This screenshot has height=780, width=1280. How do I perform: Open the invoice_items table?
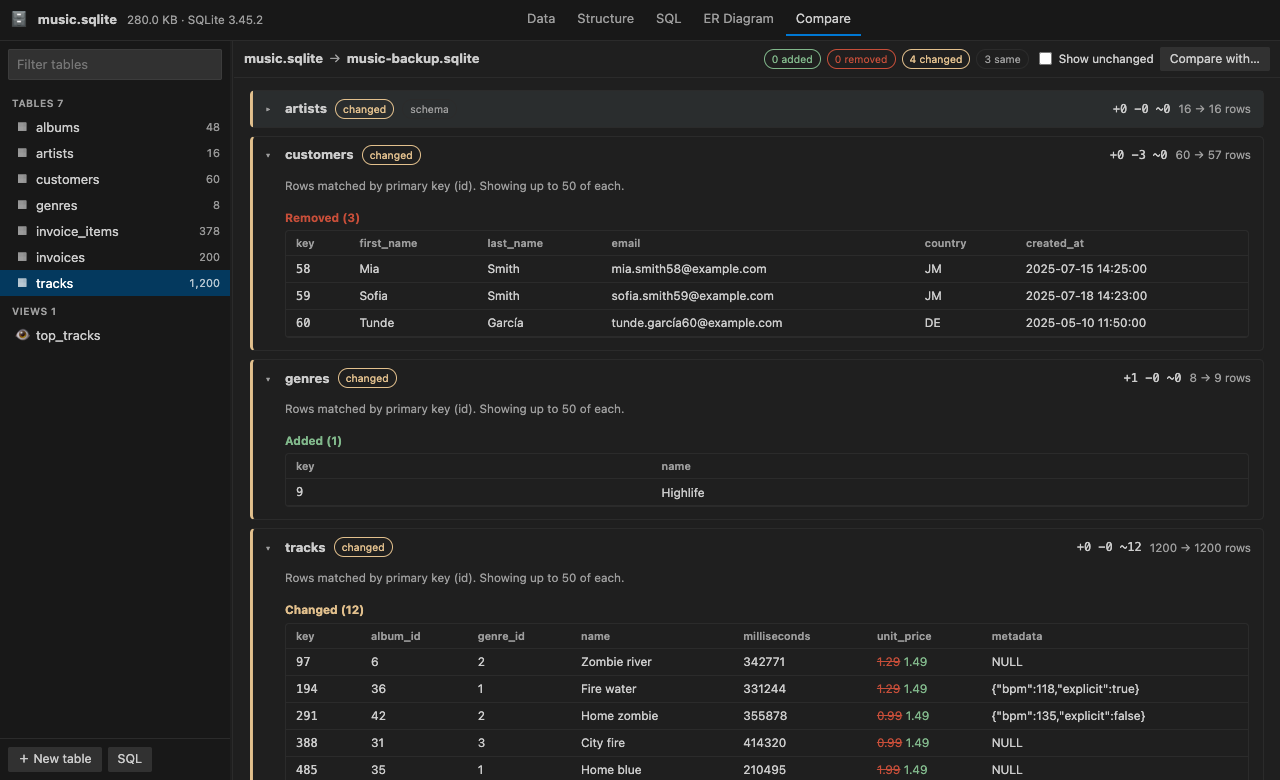pyautogui.click(x=115, y=231)
